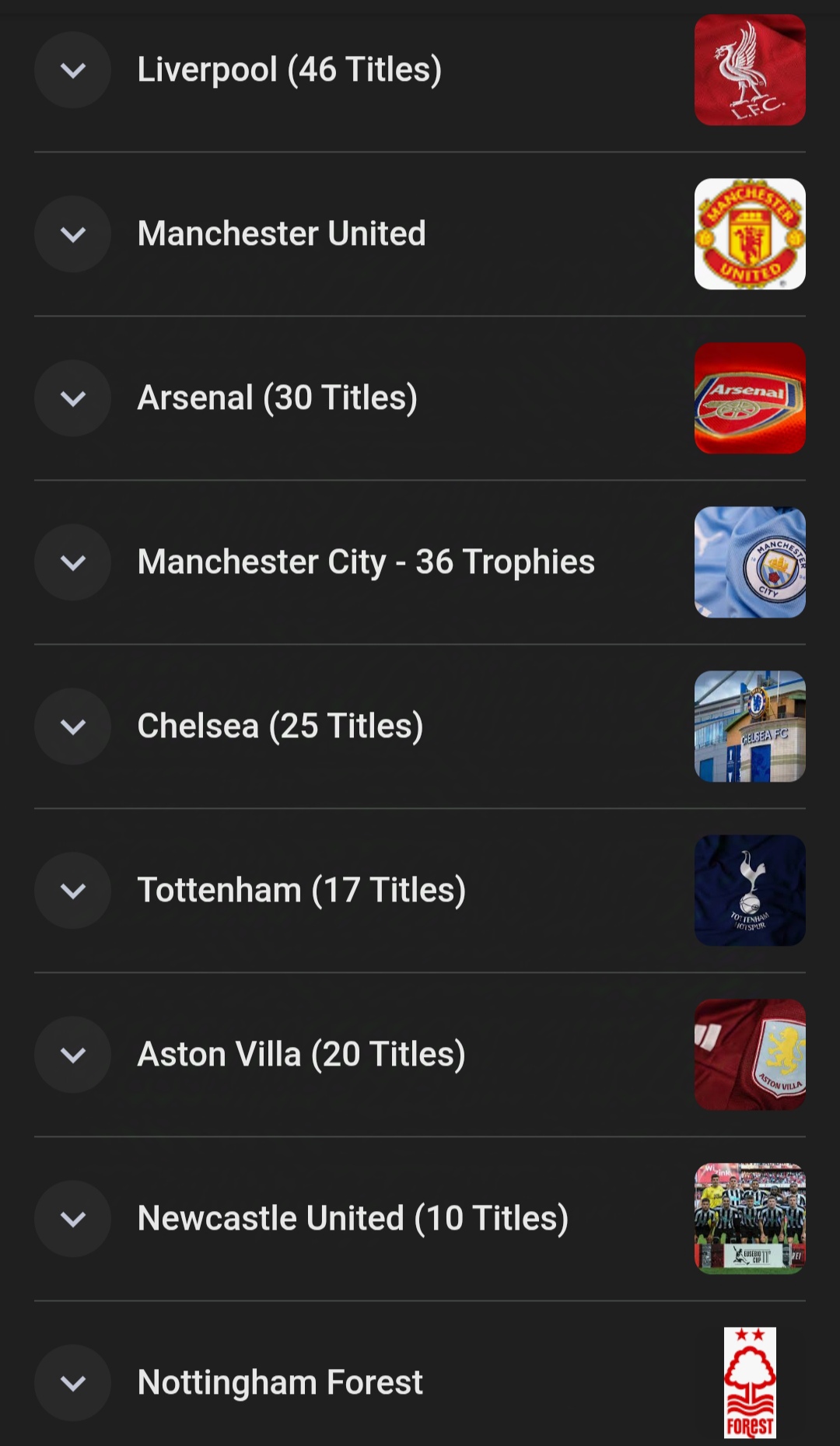840x1446 pixels.
Task: View the Aston Villa badge thumbnail
Action: (750, 1055)
